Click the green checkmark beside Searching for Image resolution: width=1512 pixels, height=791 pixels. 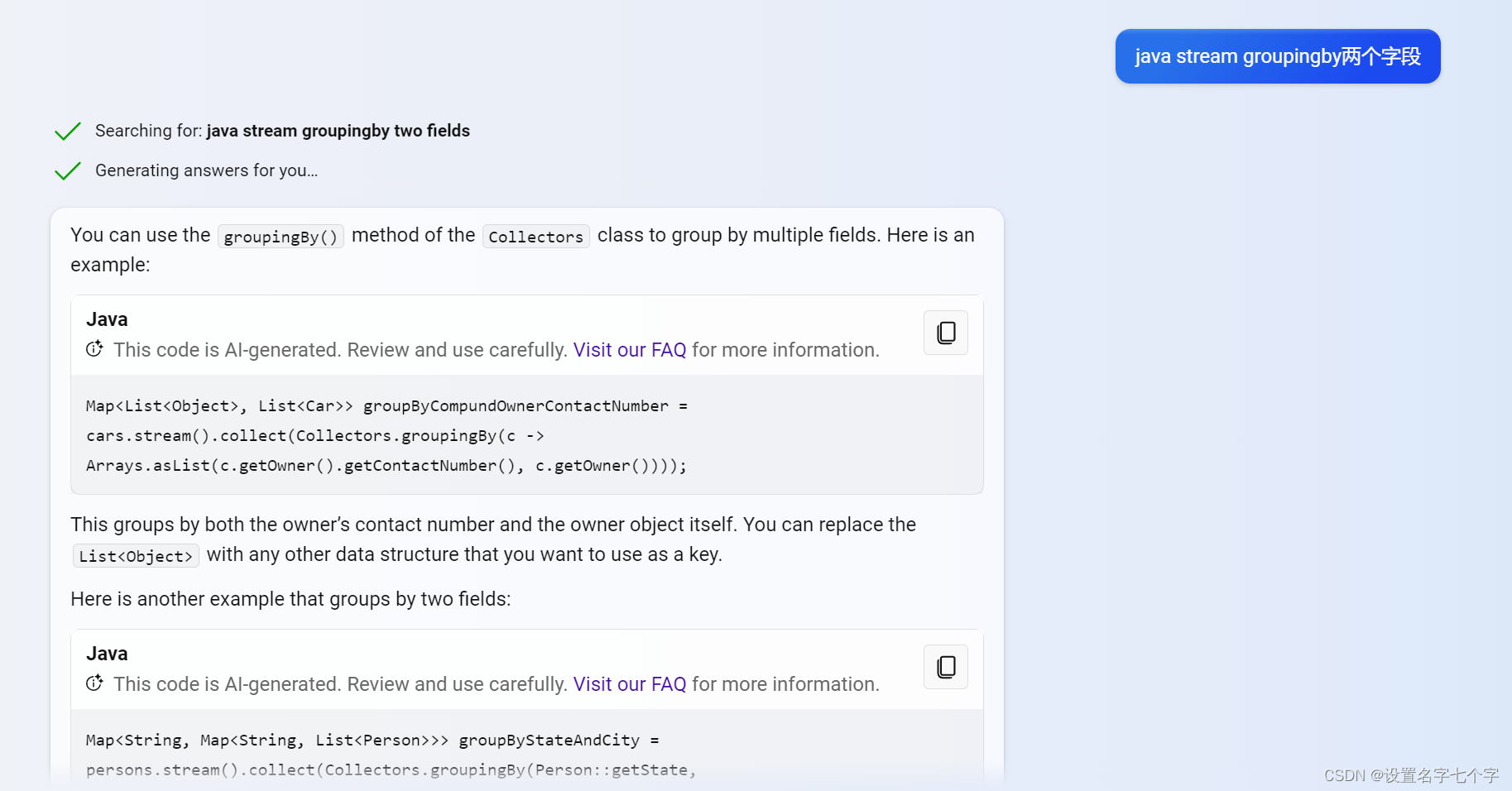coord(68,132)
